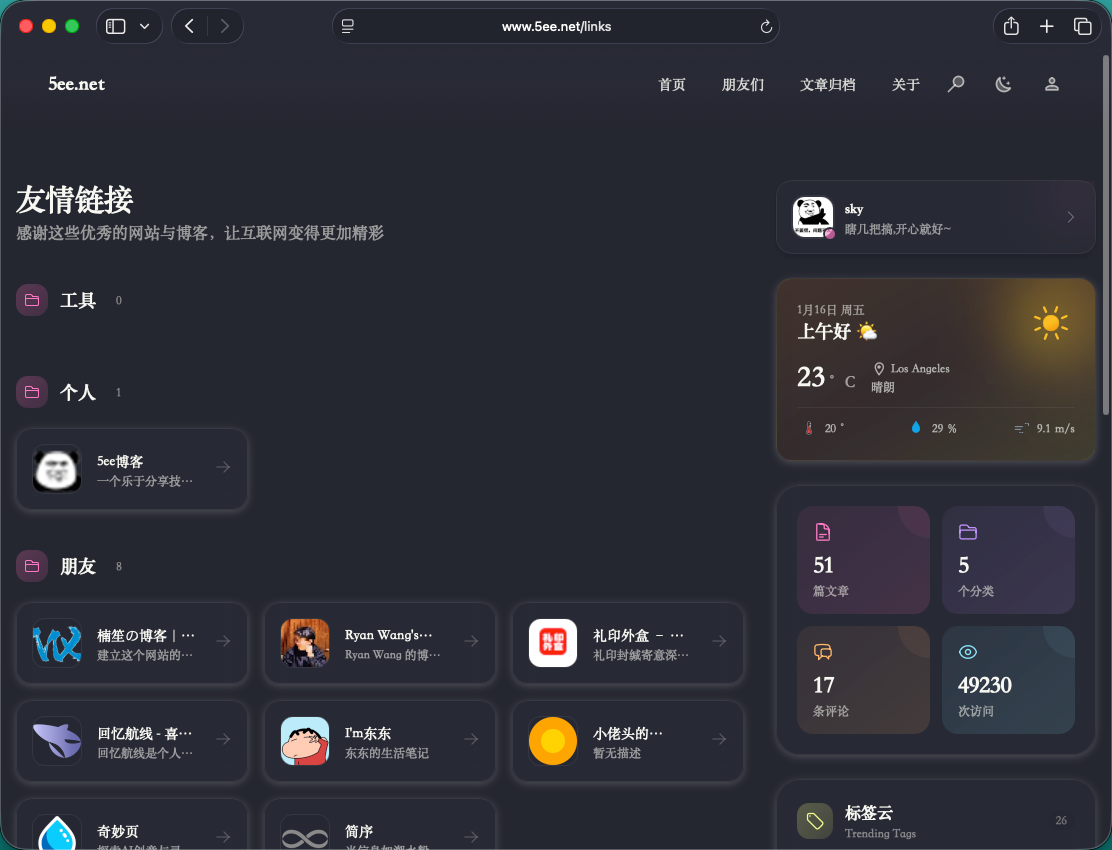
Task: Open the 首页 nav menu item
Action: (672, 85)
